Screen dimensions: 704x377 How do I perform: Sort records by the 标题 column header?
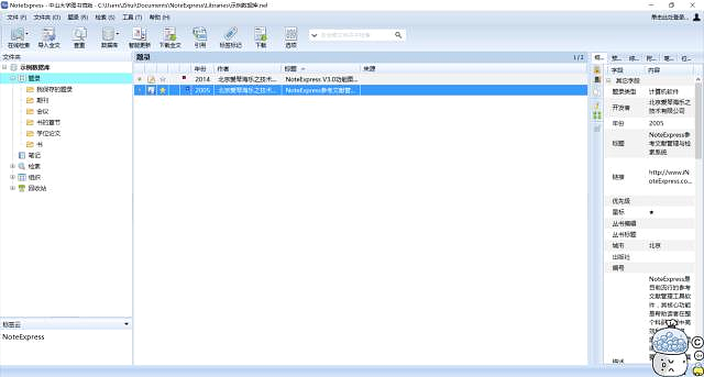(321, 69)
